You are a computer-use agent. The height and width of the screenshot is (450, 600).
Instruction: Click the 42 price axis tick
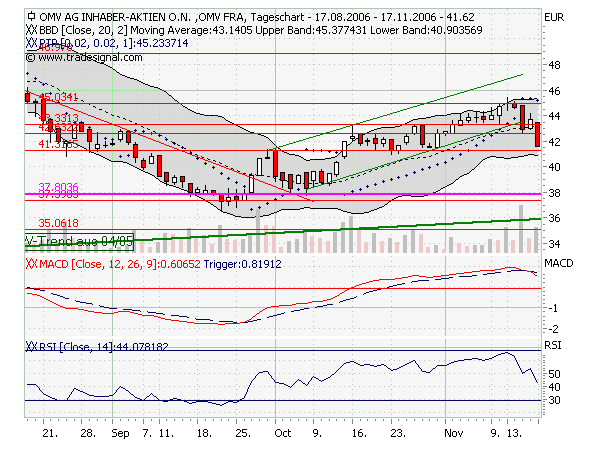pyautogui.click(x=554, y=142)
